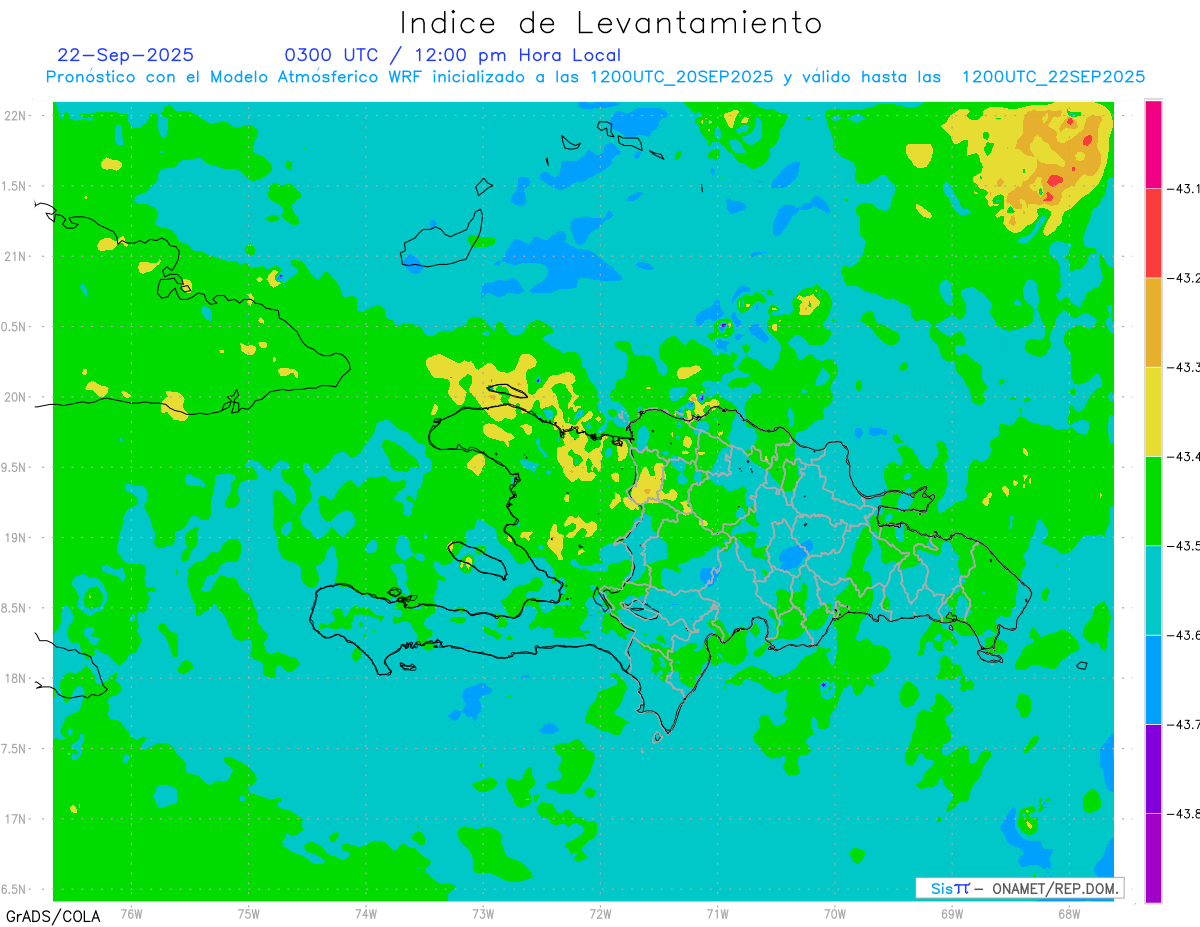
Task: Pick the purple legend swatch above -43.8
Action: (1153, 768)
